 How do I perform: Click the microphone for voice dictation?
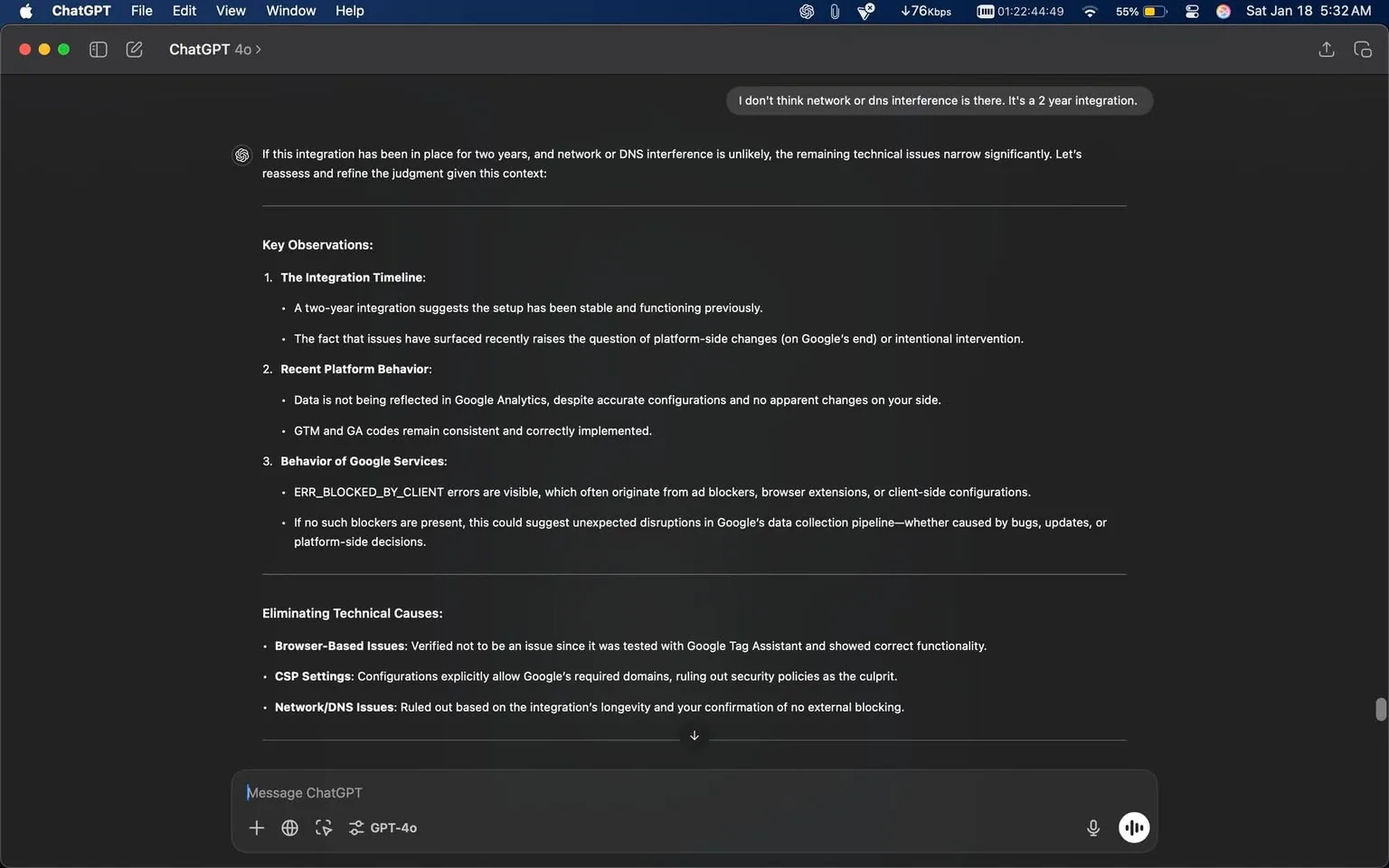click(x=1092, y=827)
